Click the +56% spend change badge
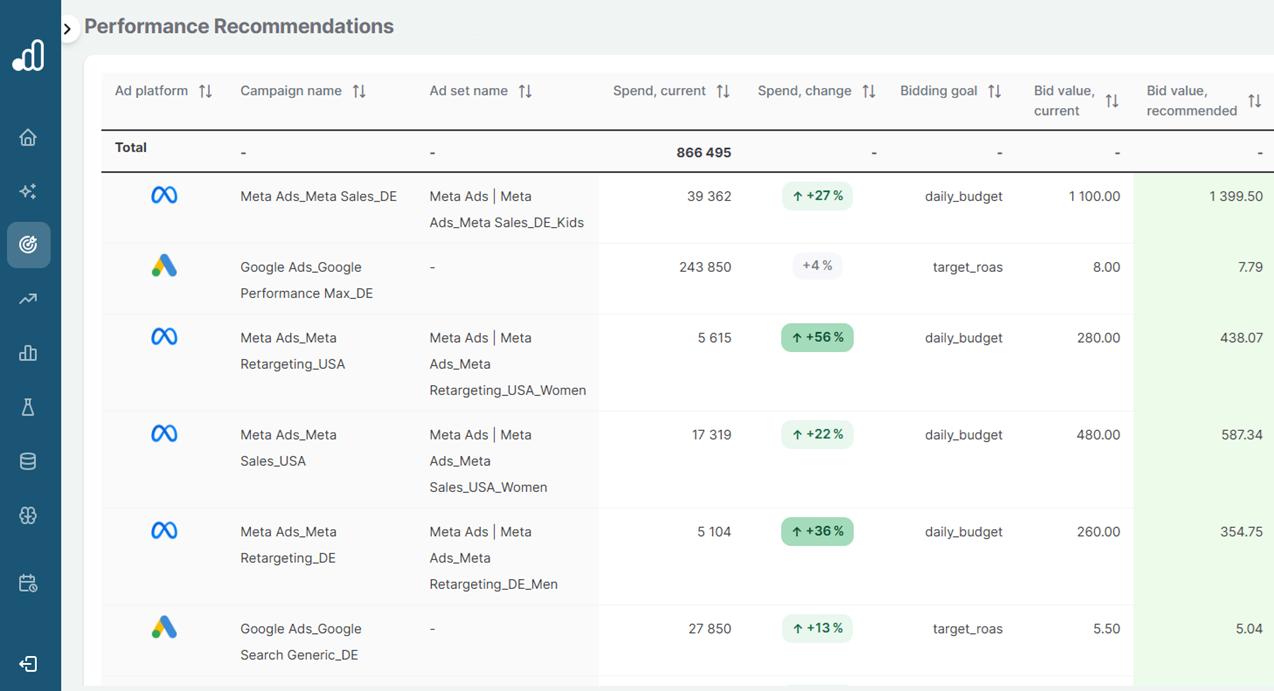Image resolution: width=1274 pixels, height=691 pixels. (x=817, y=338)
